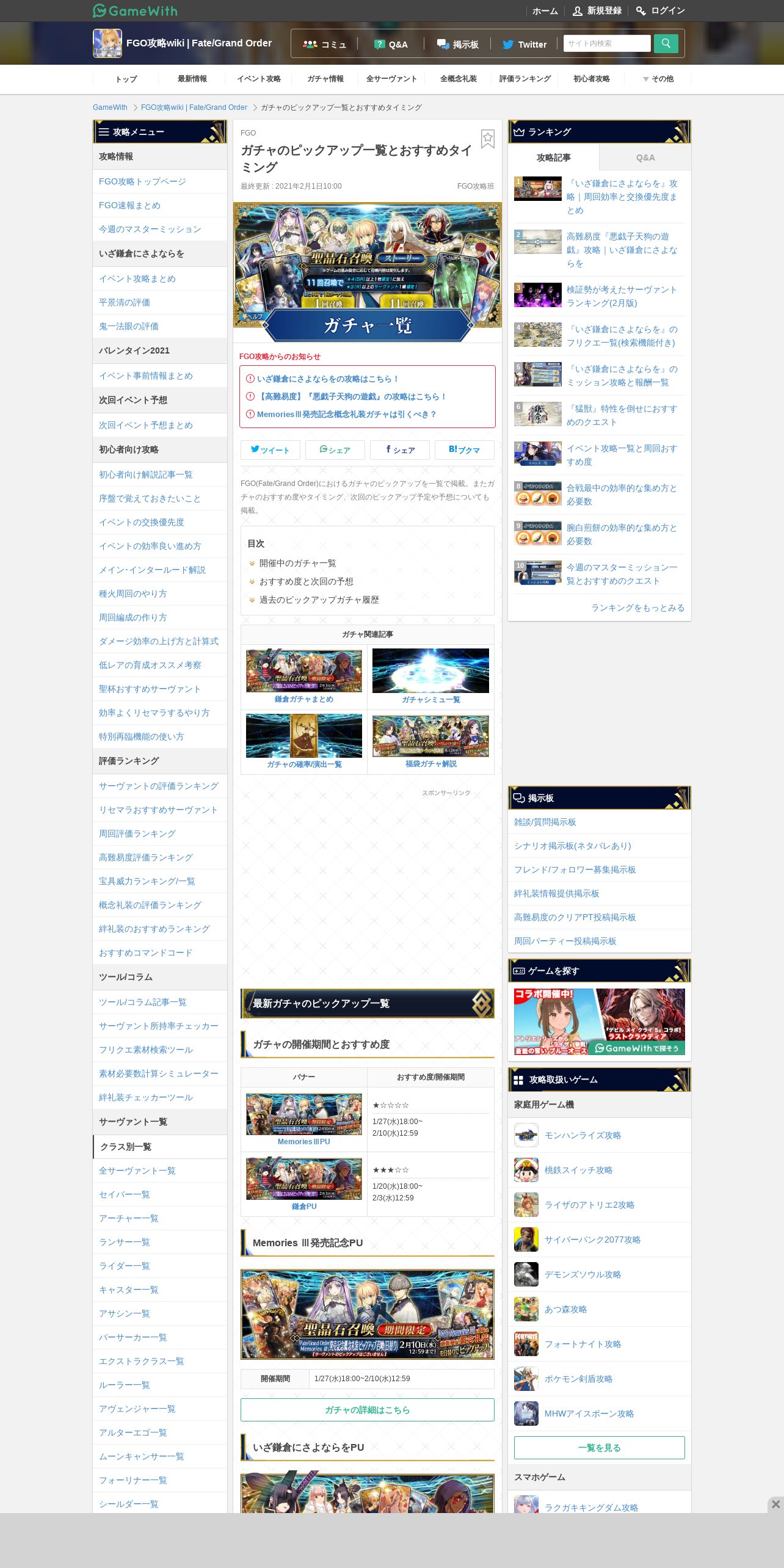Screen dimensions: 784x1568
Task: Jump to 開催中のガチャ一覧 in the table of contents
Action: click(x=297, y=564)
